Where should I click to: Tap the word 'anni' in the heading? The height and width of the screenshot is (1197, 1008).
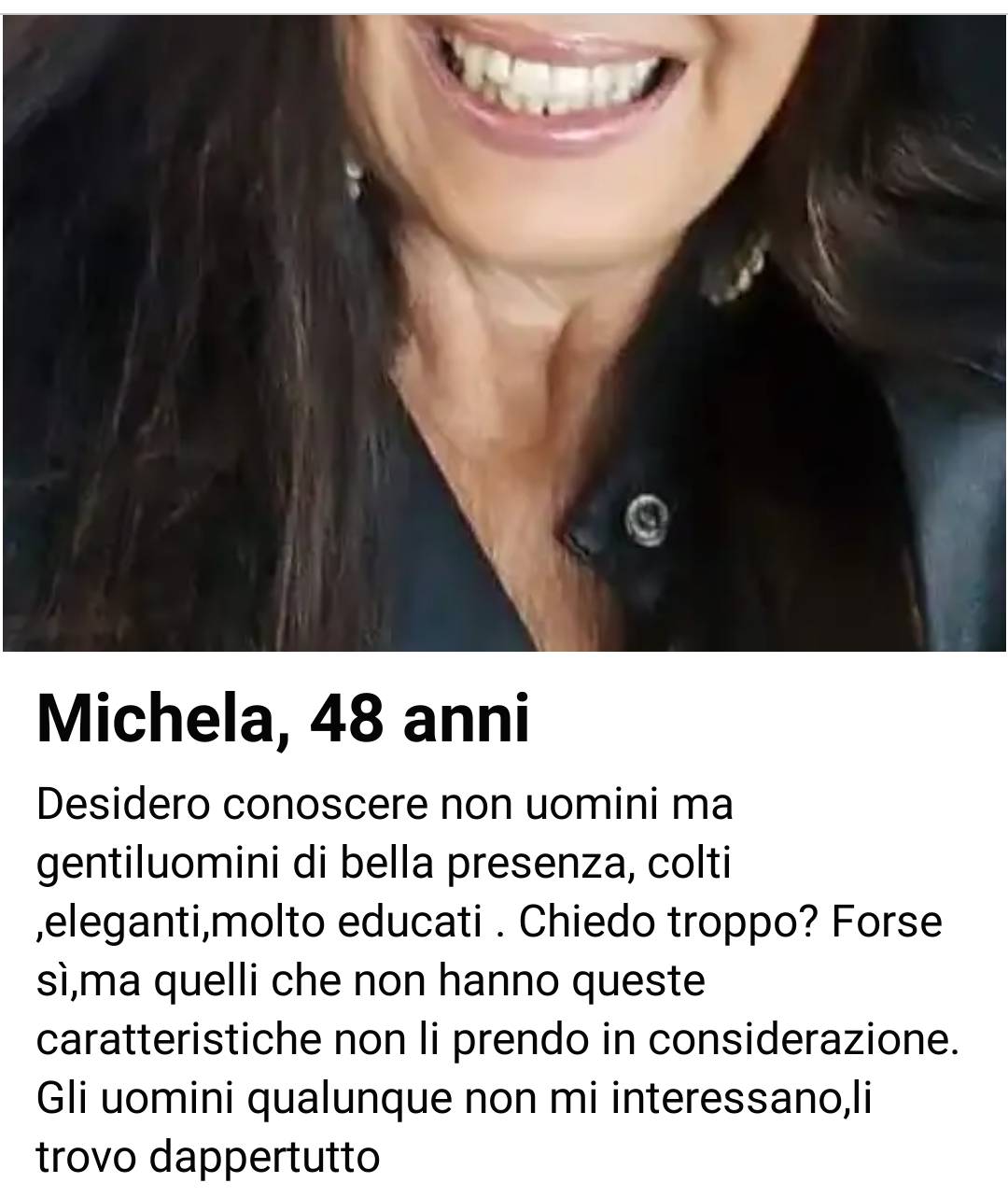pyautogui.click(x=466, y=719)
